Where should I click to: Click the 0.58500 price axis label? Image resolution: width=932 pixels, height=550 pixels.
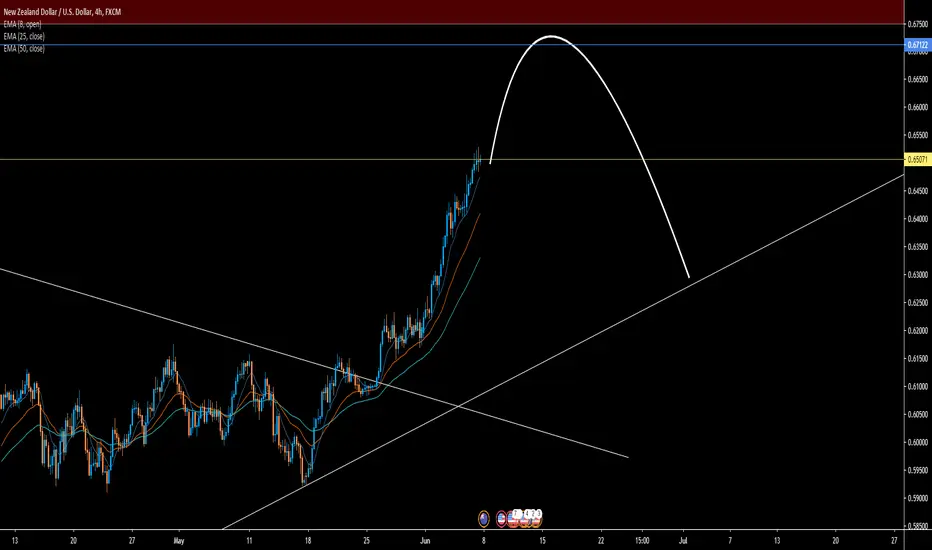[918, 526]
